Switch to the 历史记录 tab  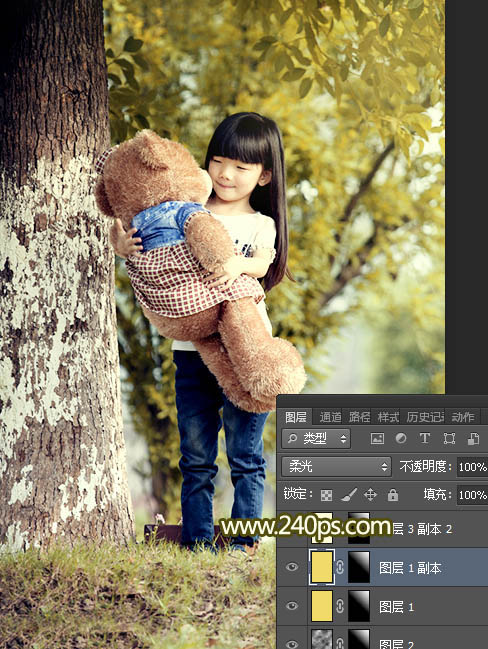click(x=425, y=417)
